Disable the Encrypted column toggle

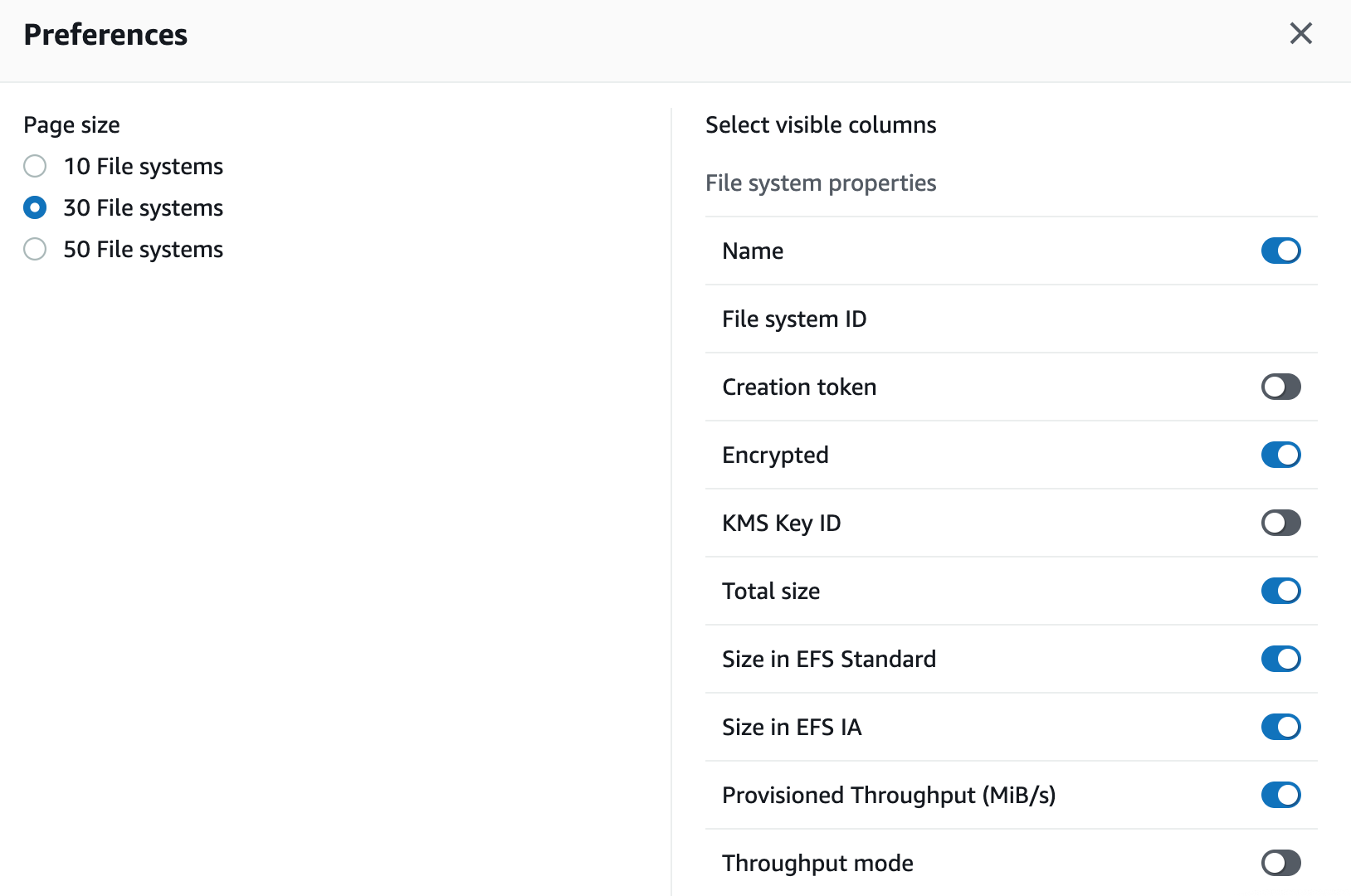[1280, 455]
